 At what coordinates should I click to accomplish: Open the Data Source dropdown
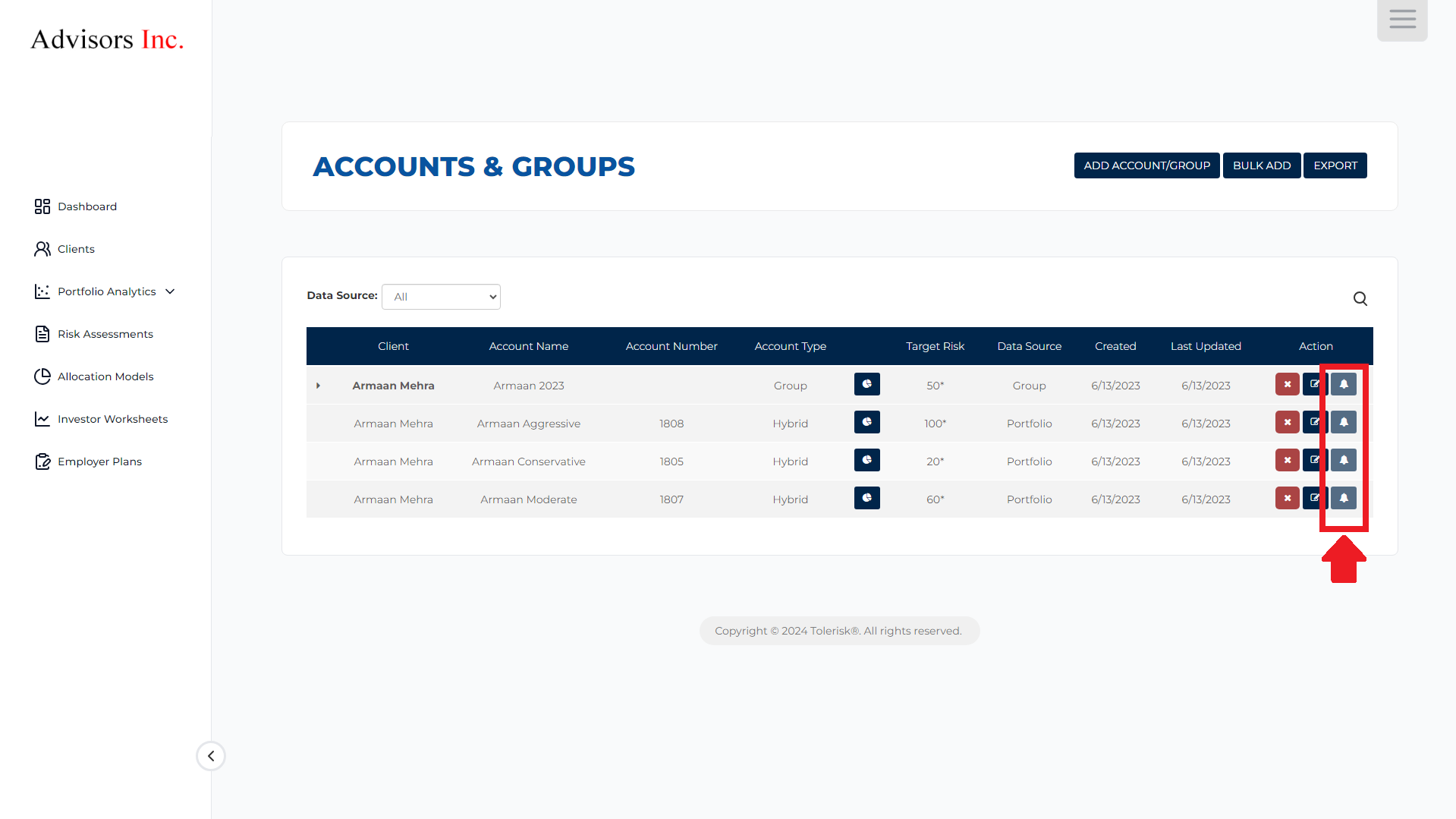point(441,297)
